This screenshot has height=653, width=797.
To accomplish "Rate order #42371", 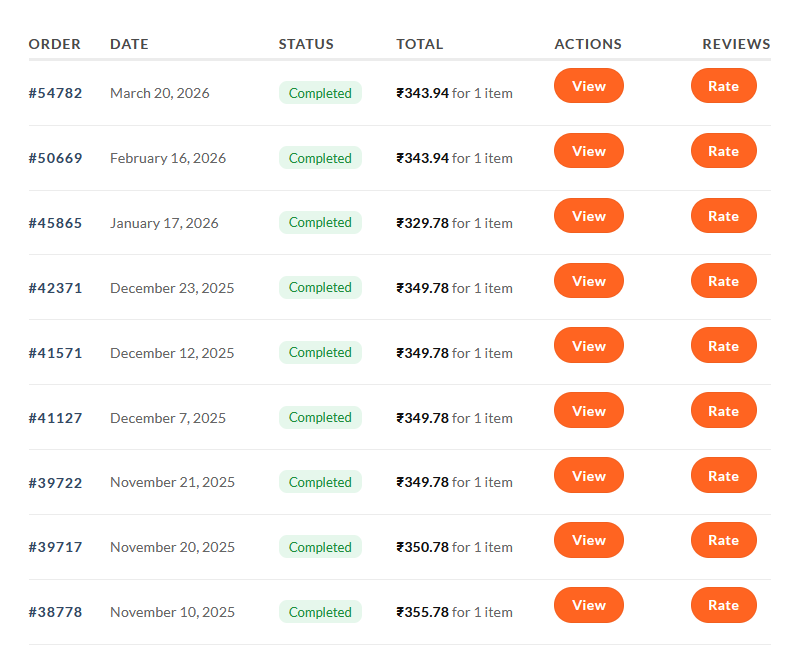I will coord(723,281).
